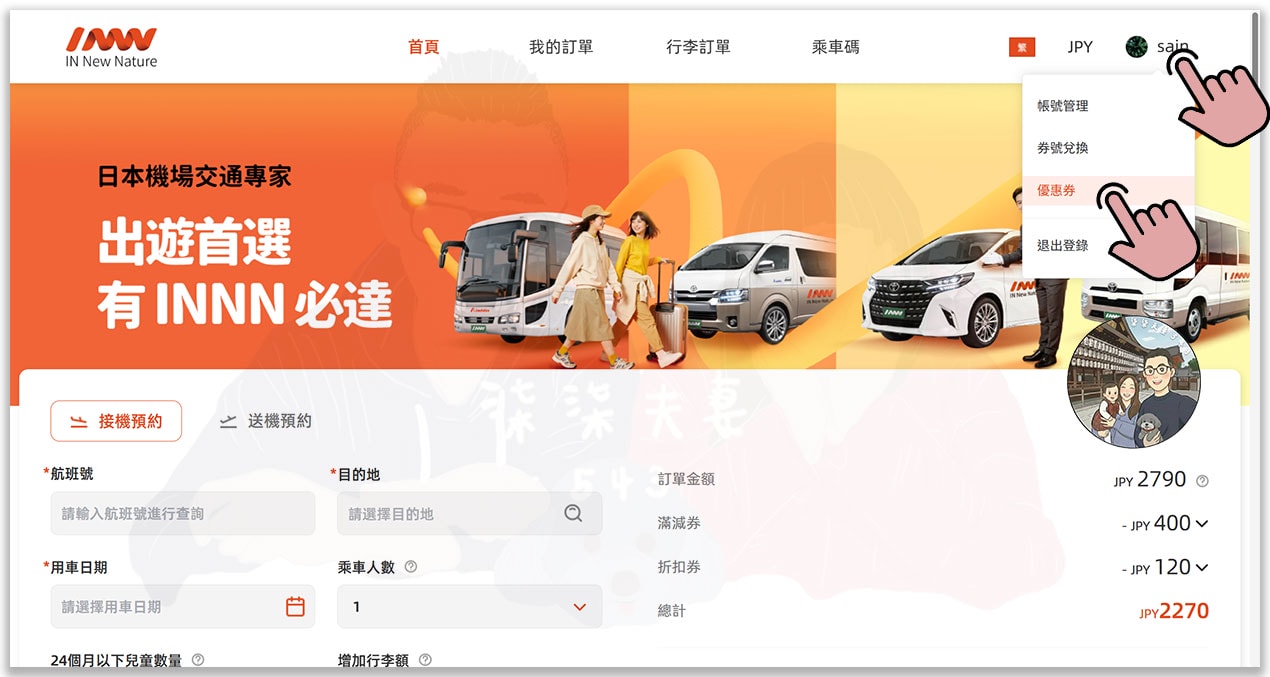The height and width of the screenshot is (677, 1270).
Task: Show help for 24個月以下兒童數量
Action: [x=198, y=660]
